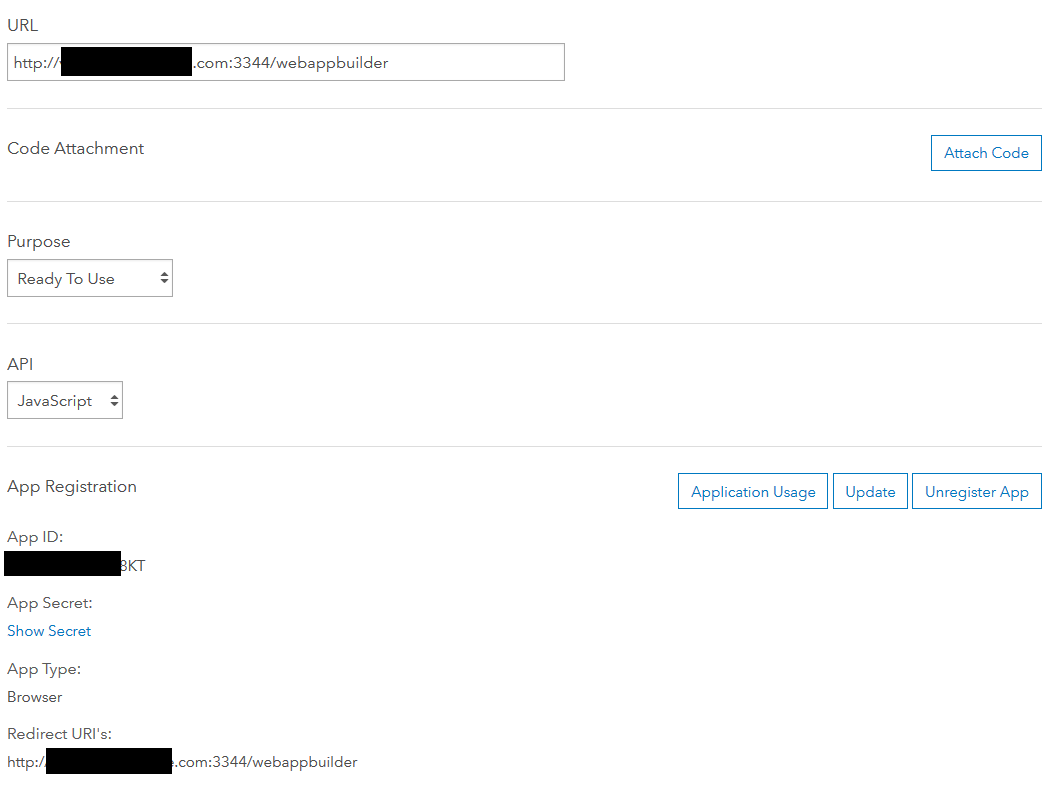Click the Unregister App button

pyautogui.click(x=976, y=492)
